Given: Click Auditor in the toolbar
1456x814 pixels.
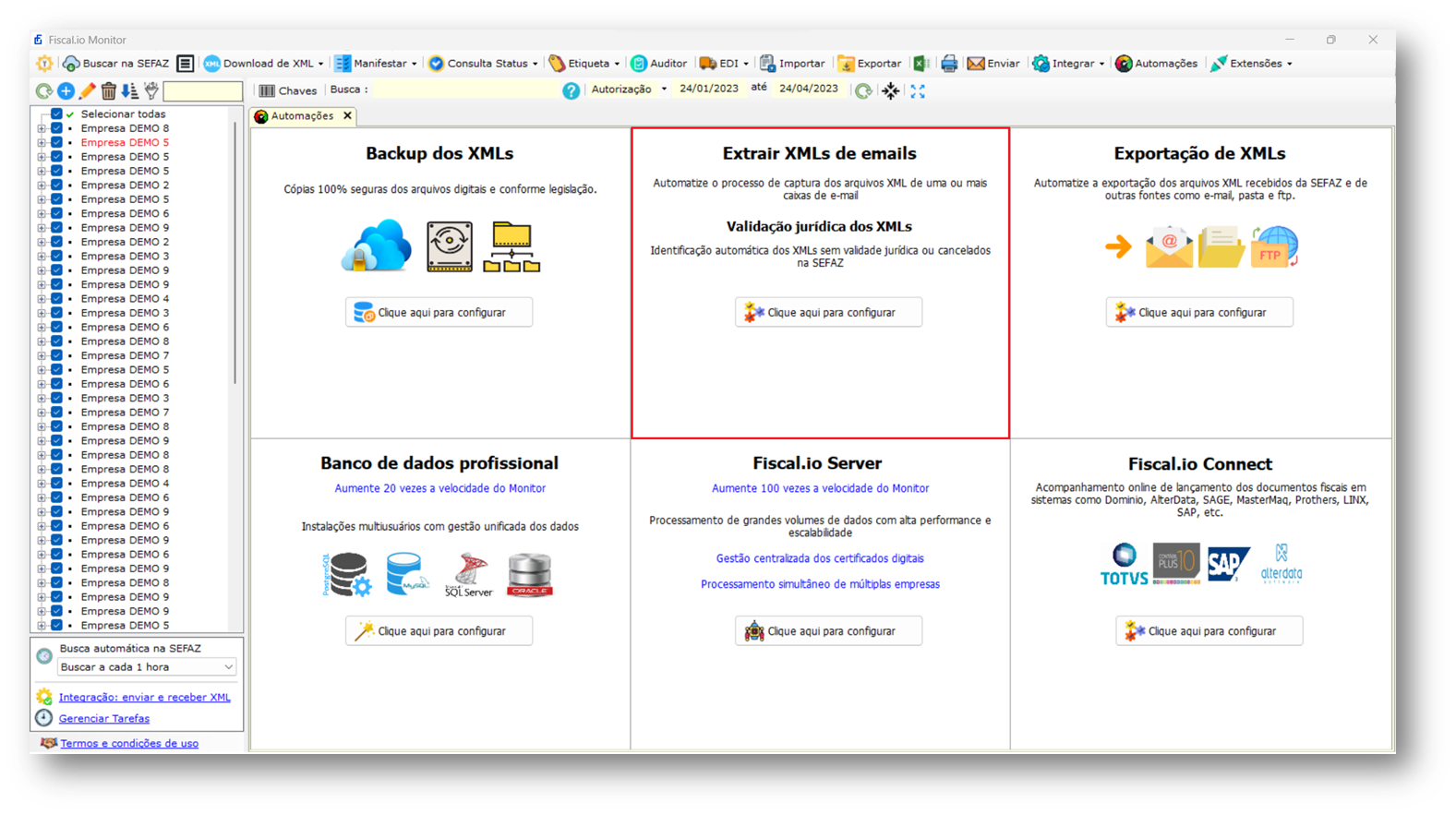Looking at the screenshot, I should point(659,64).
